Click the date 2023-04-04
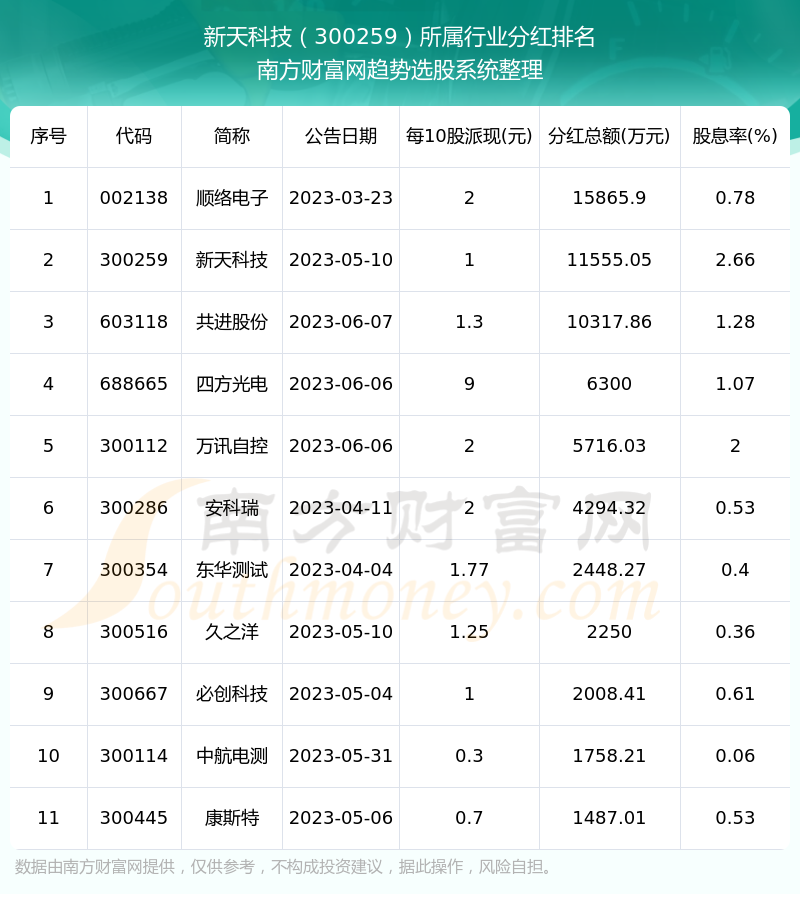Screen dimensions: 800x916 [x=341, y=570]
